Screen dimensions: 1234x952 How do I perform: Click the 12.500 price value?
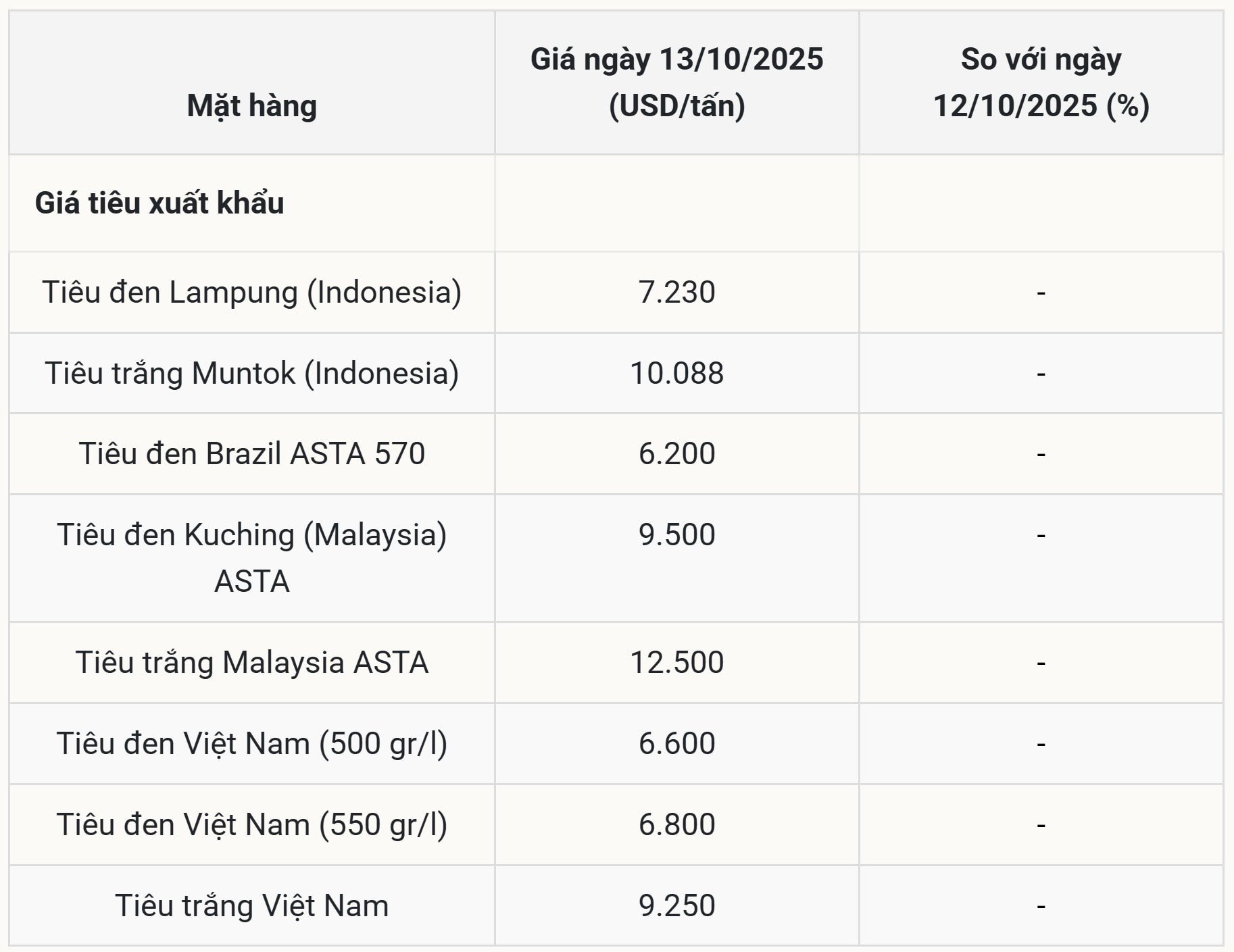(x=676, y=662)
